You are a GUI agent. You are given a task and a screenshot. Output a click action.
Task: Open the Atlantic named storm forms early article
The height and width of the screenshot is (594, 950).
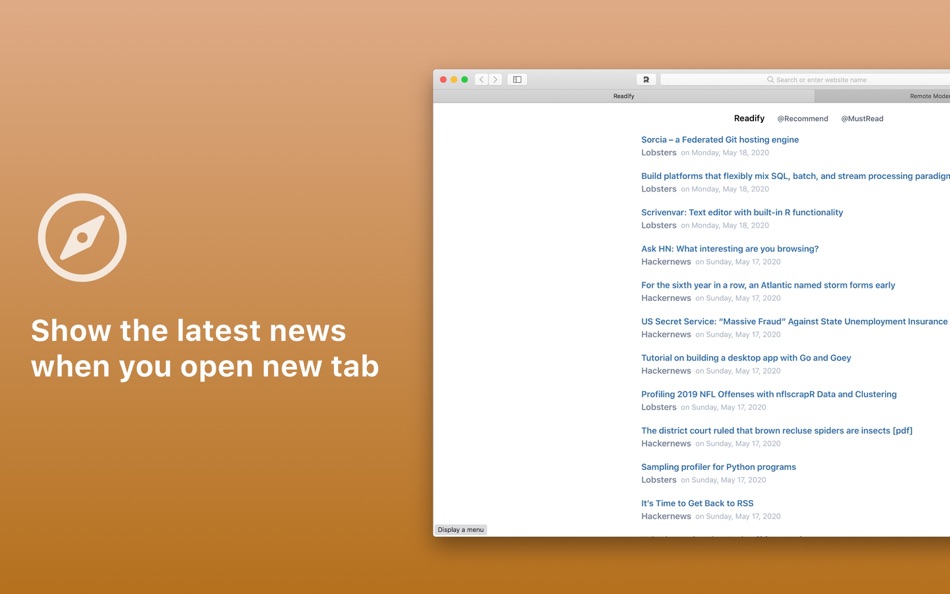[768, 285]
